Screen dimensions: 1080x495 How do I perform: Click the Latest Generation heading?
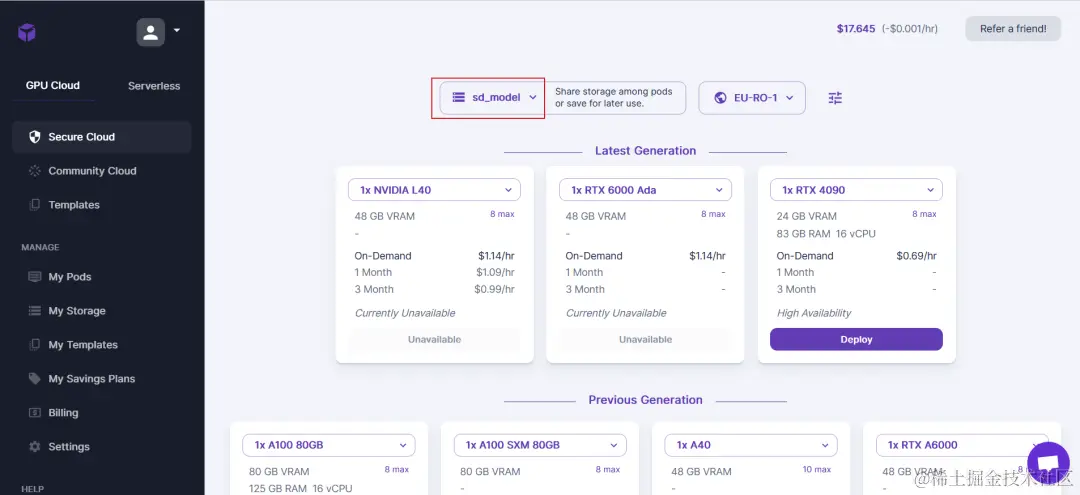[645, 151]
